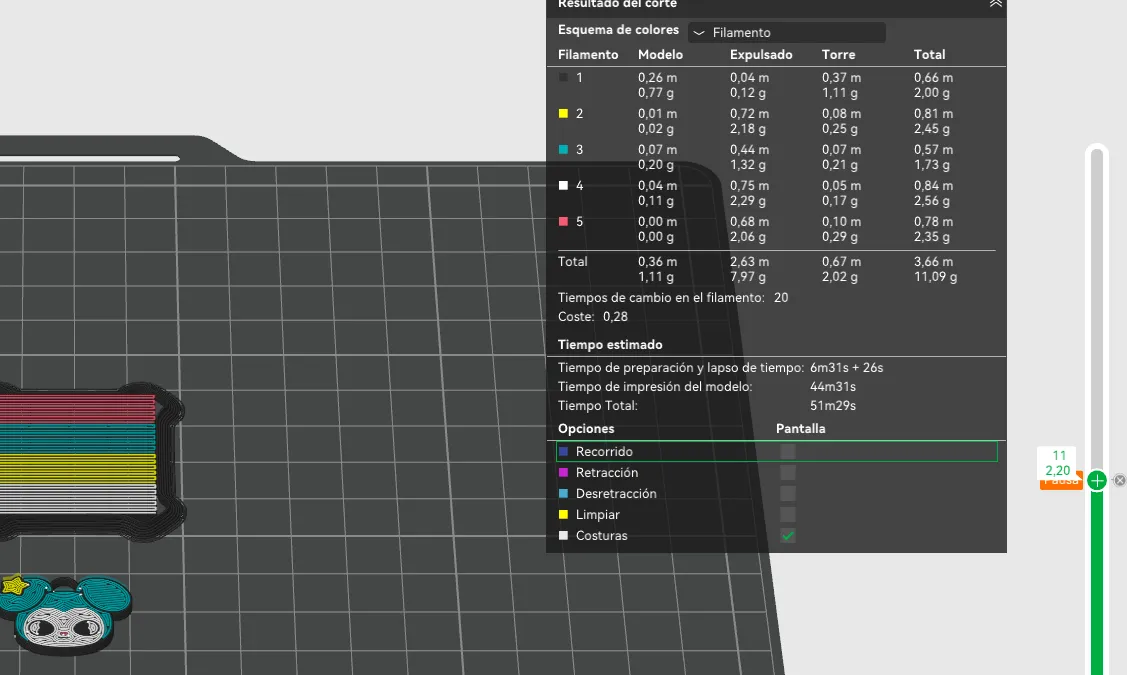Click the red filament 5 color swatch
This screenshot has width=1127, height=675.
(564, 221)
